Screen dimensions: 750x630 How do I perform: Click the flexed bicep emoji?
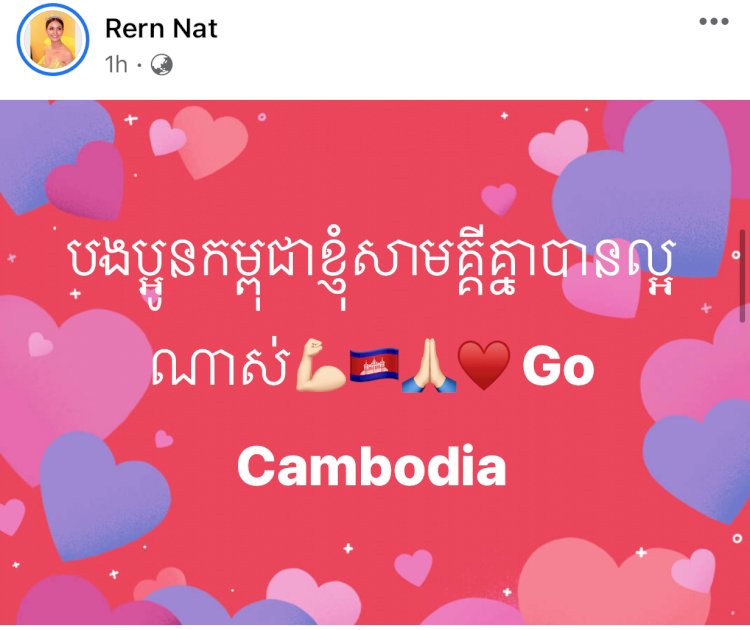(x=320, y=365)
